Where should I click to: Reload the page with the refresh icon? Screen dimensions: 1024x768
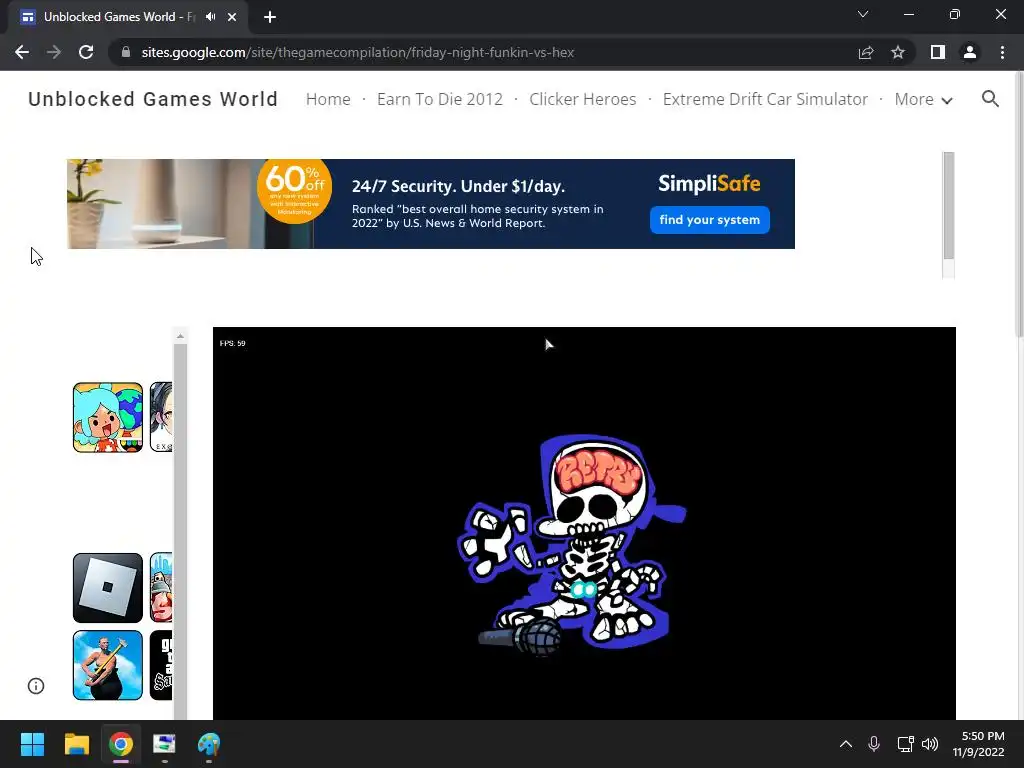pyautogui.click(x=86, y=52)
